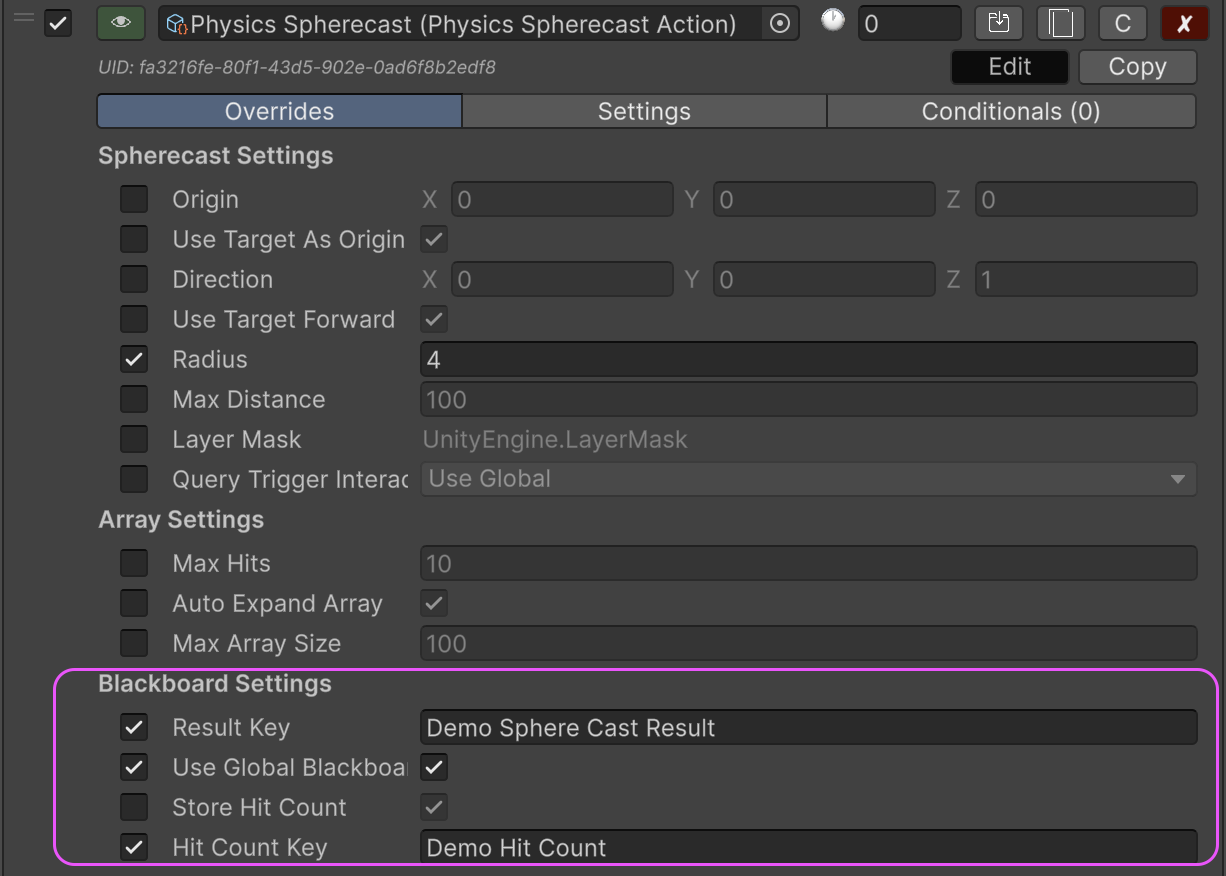The height and width of the screenshot is (876, 1226).
Task: Open the Query Trigger Interaction dropdown
Action: 808,479
